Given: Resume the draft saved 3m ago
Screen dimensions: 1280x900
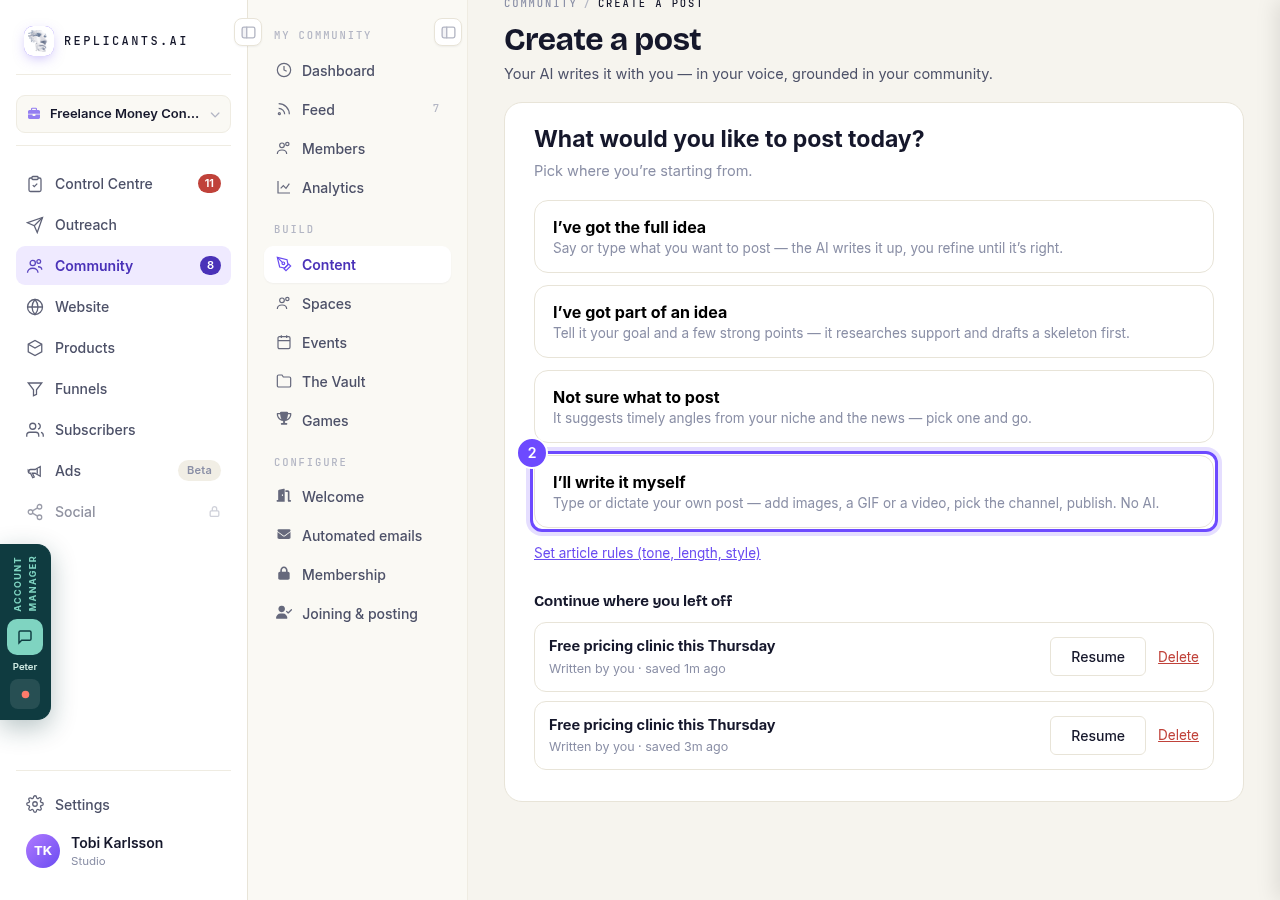Looking at the screenshot, I should click(x=1098, y=736).
